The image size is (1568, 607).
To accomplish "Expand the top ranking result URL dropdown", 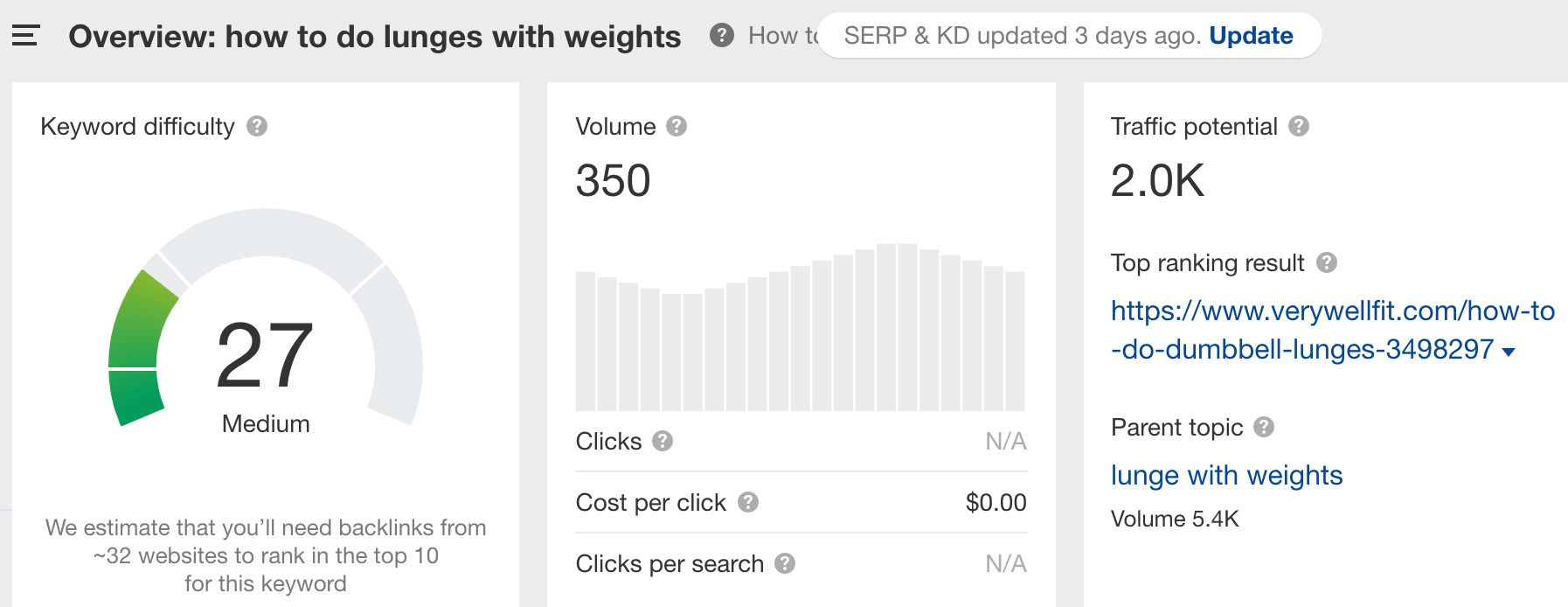I will coord(1509,351).
